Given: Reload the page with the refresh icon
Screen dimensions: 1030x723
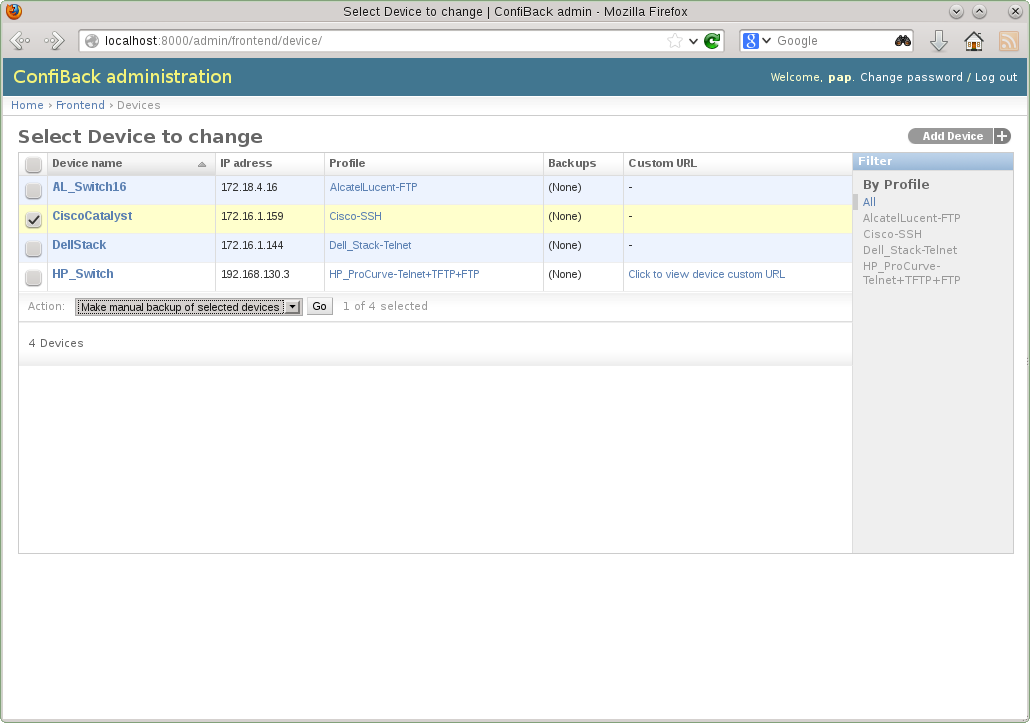Looking at the screenshot, I should pos(711,41).
